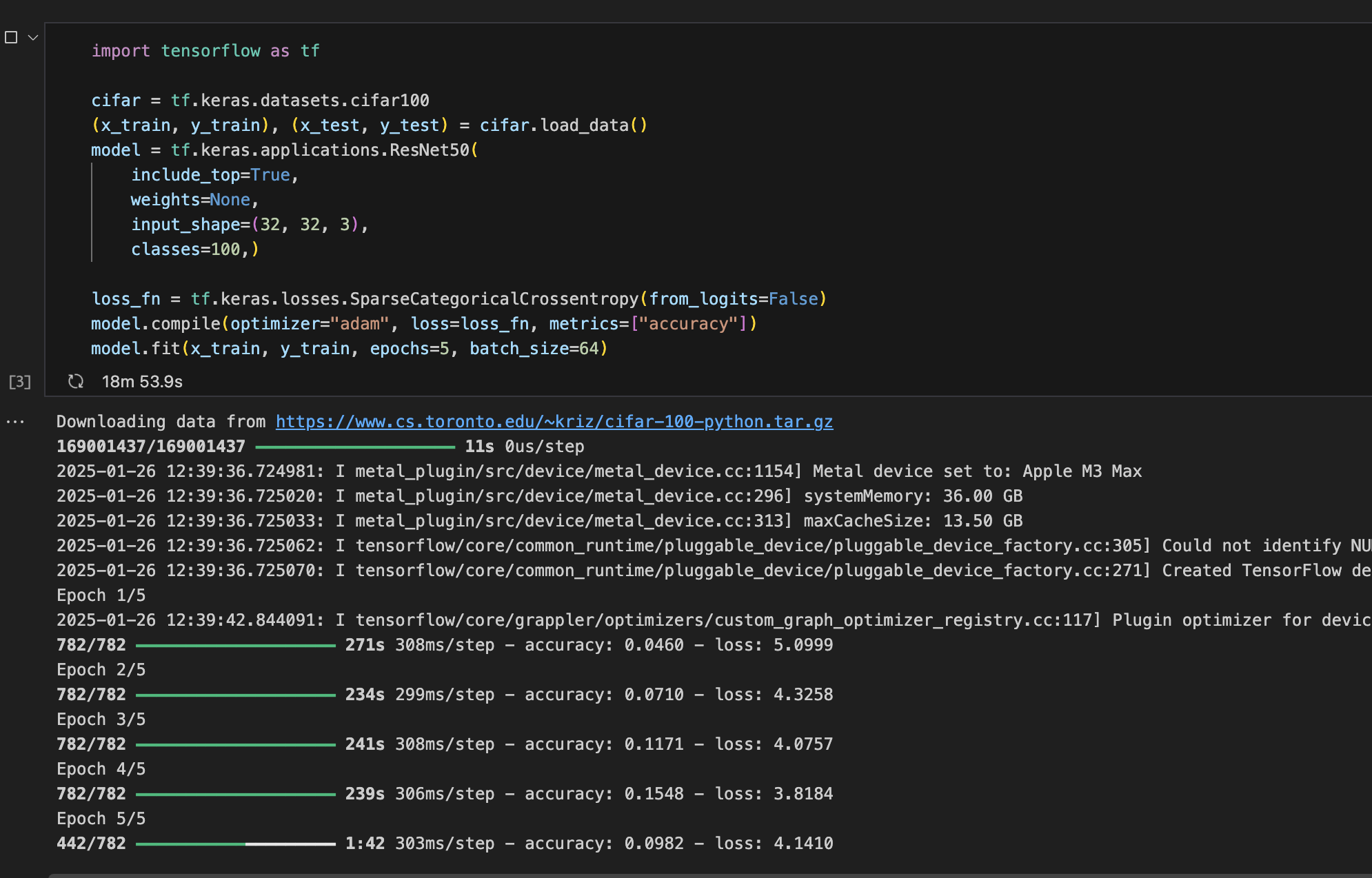The image size is (1372, 878).
Task: Click the 18m 53.9s elapsed time label
Action: tap(142, 382)
